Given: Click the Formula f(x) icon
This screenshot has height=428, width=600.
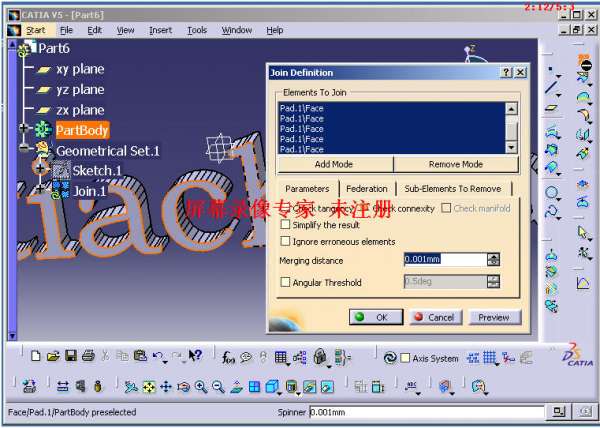Looking at the screenshot, I should click(x=228, y=356).
